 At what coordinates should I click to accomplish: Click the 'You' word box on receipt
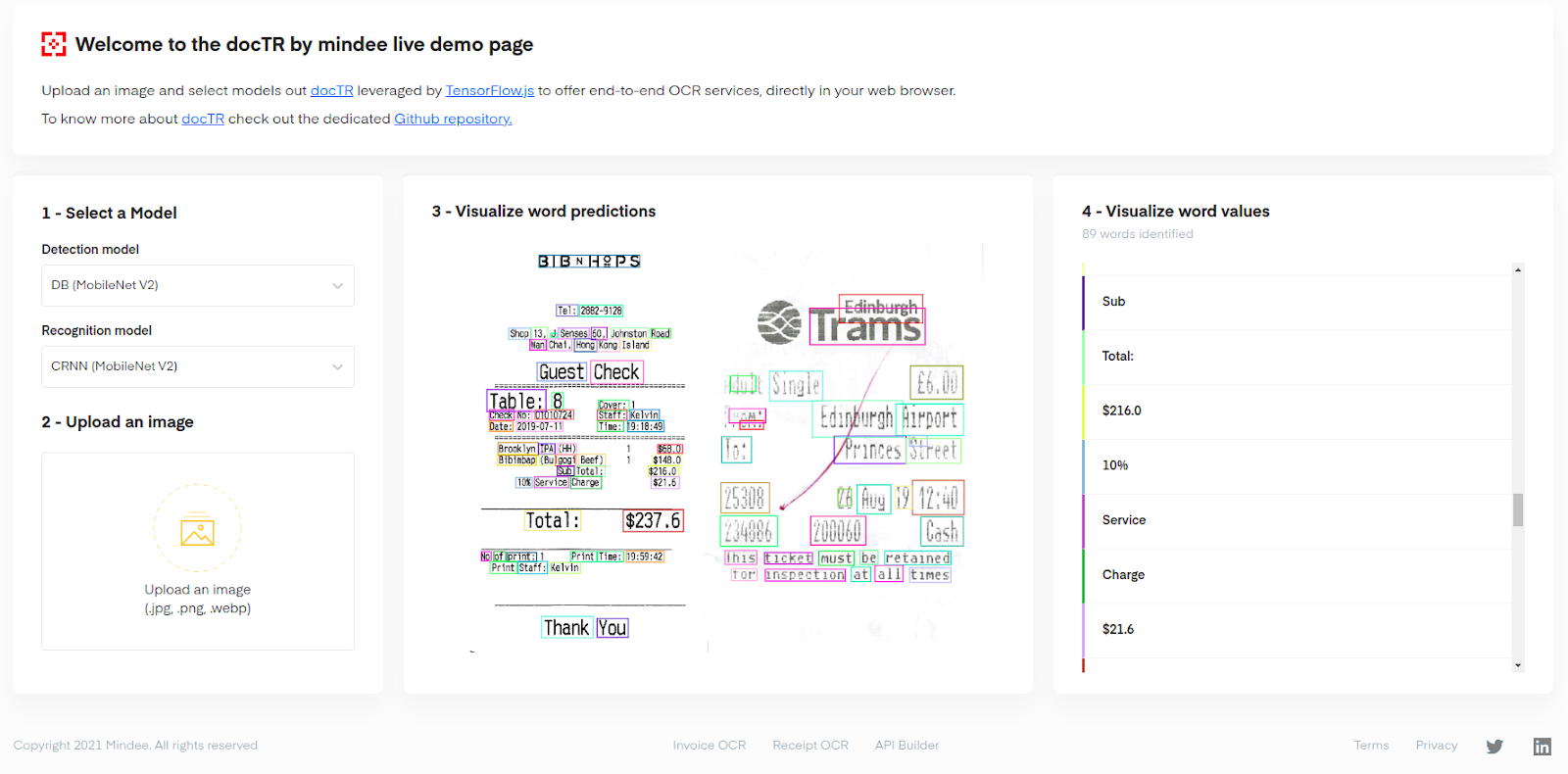tap(612, 628)
